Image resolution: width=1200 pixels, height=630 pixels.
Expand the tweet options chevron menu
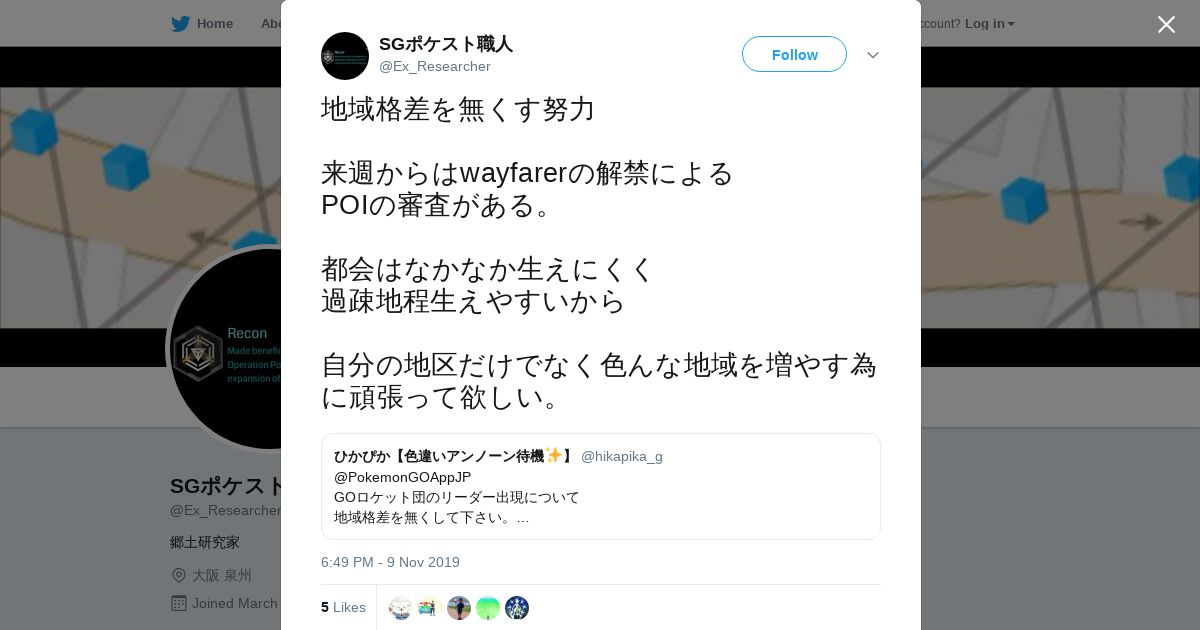tap(873, 55)
